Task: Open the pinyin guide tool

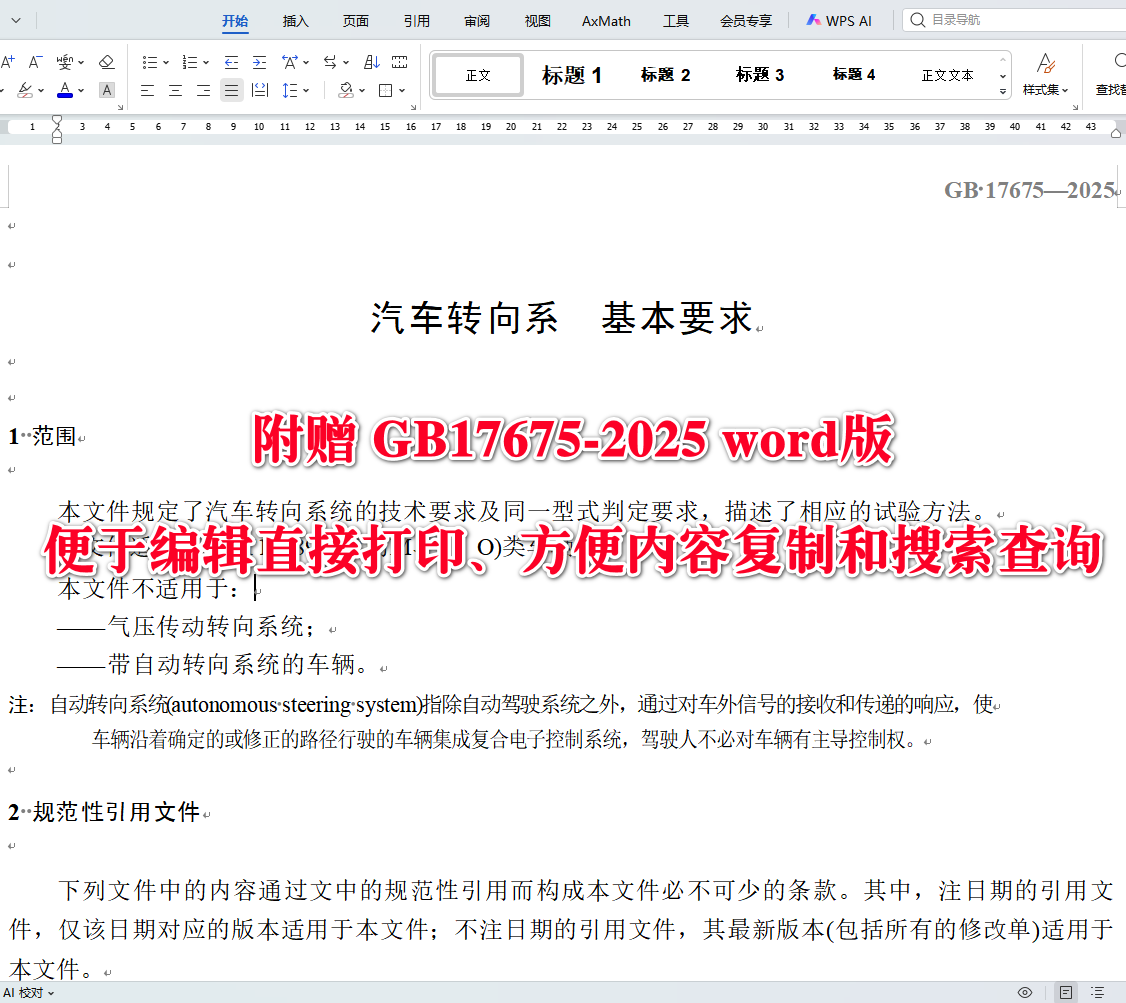Action: click(65, 62)
